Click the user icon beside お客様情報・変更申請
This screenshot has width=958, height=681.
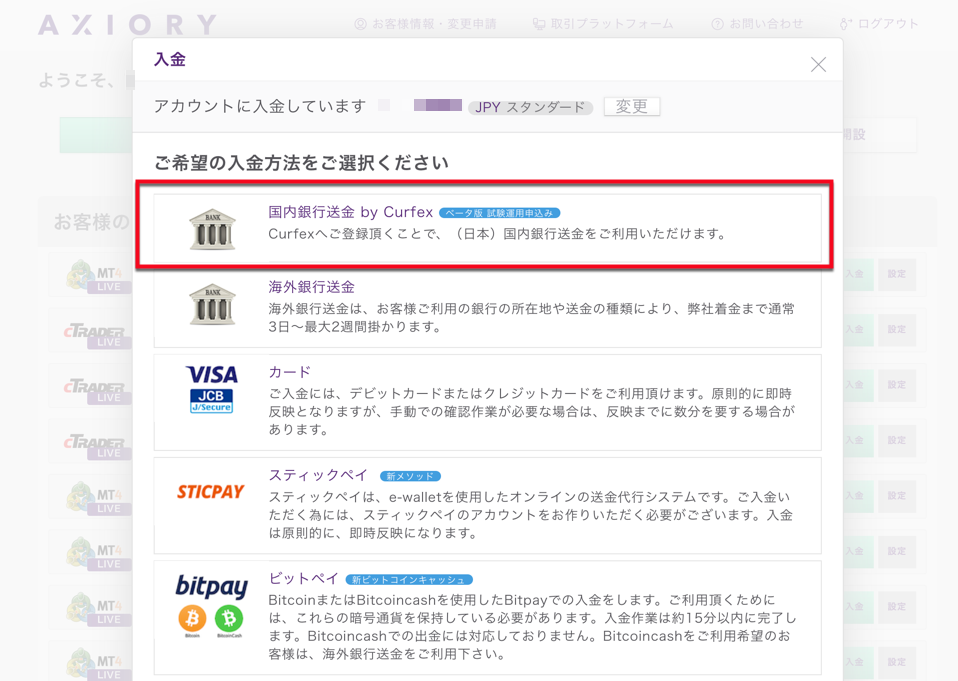click(360, 24)
